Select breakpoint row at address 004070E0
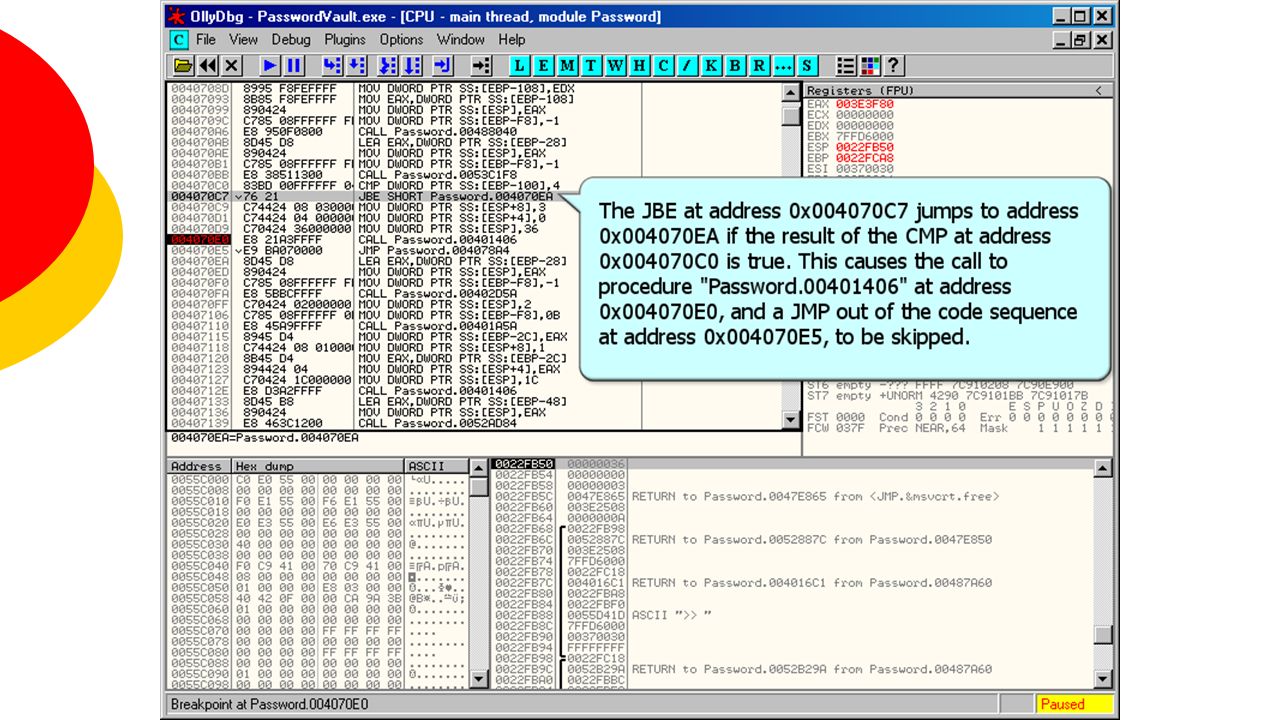 click(473, 240)
